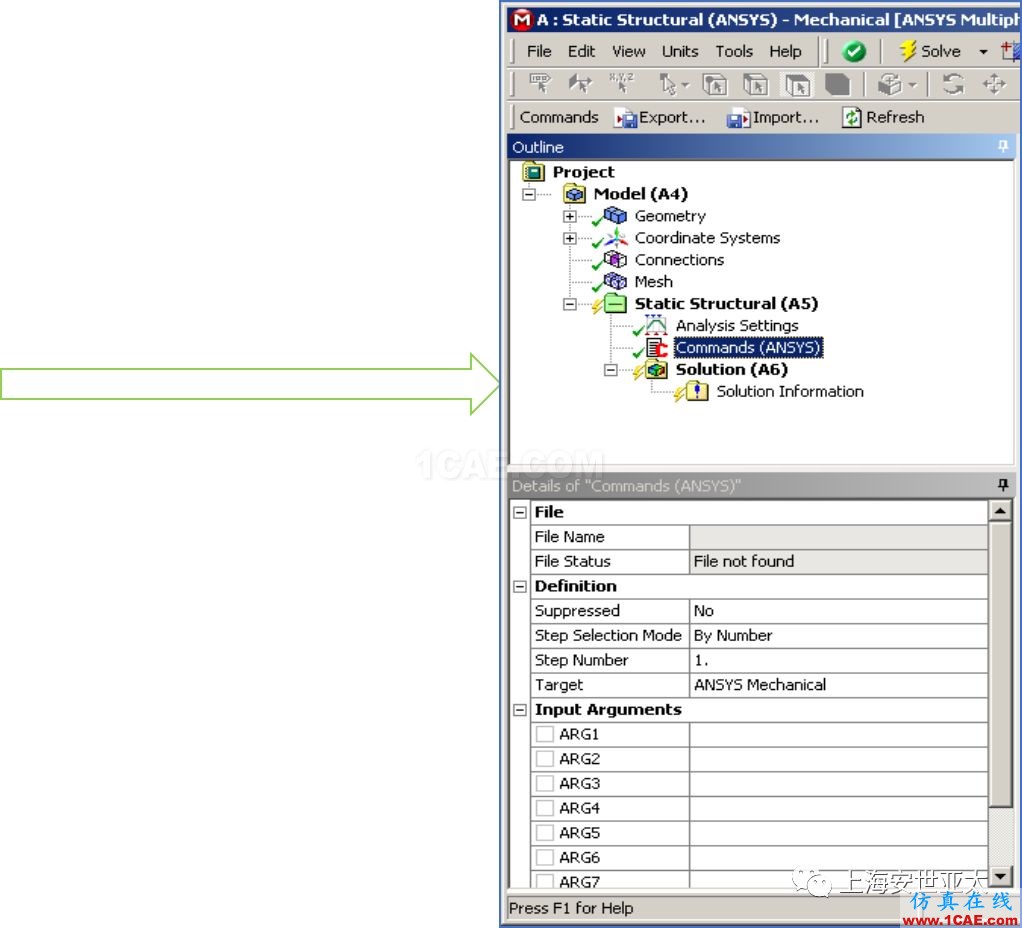Screen dimensions: 1022x928
Task: Click the Rotate view tool icon
Action: click(x=953, y=84)
